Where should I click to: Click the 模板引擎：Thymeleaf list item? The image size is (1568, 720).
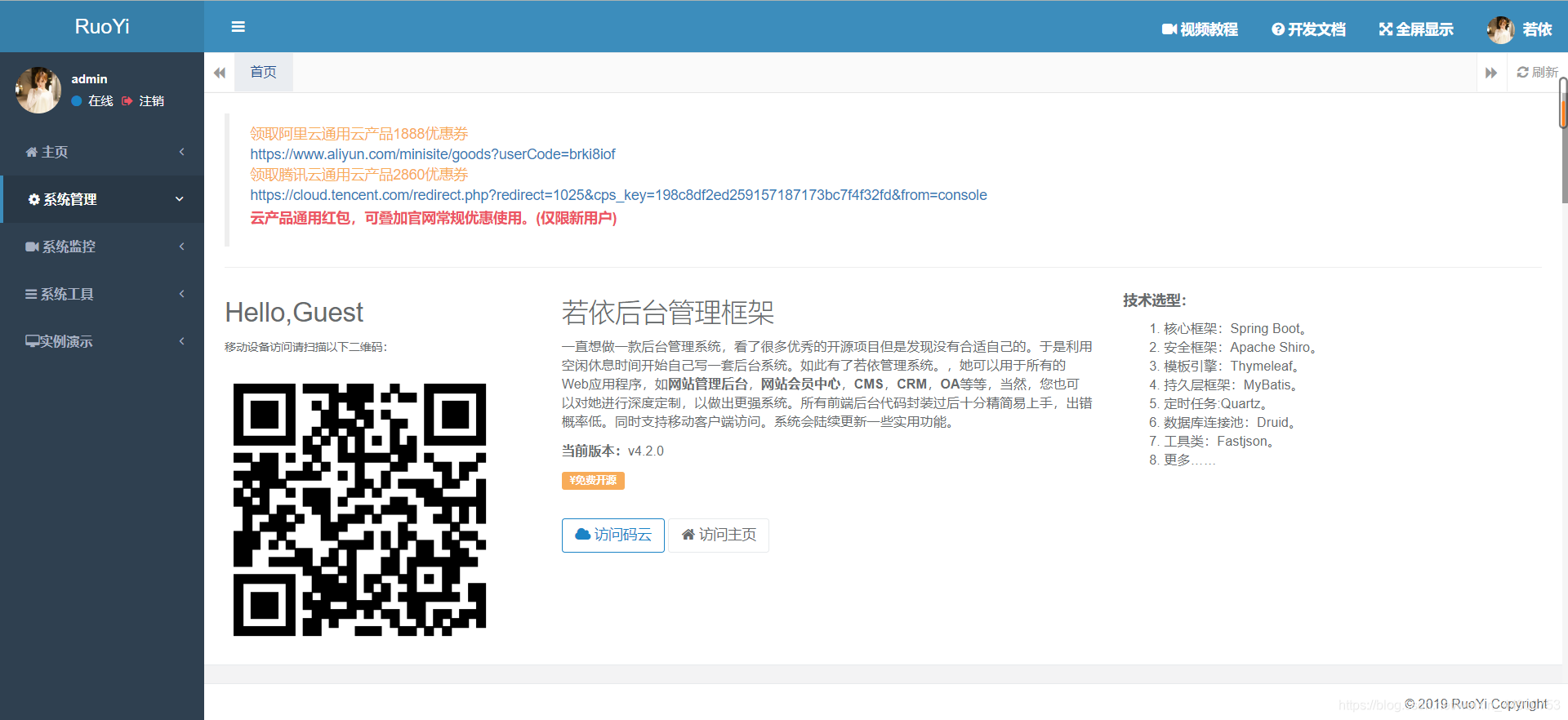(x=1234, y=367)
